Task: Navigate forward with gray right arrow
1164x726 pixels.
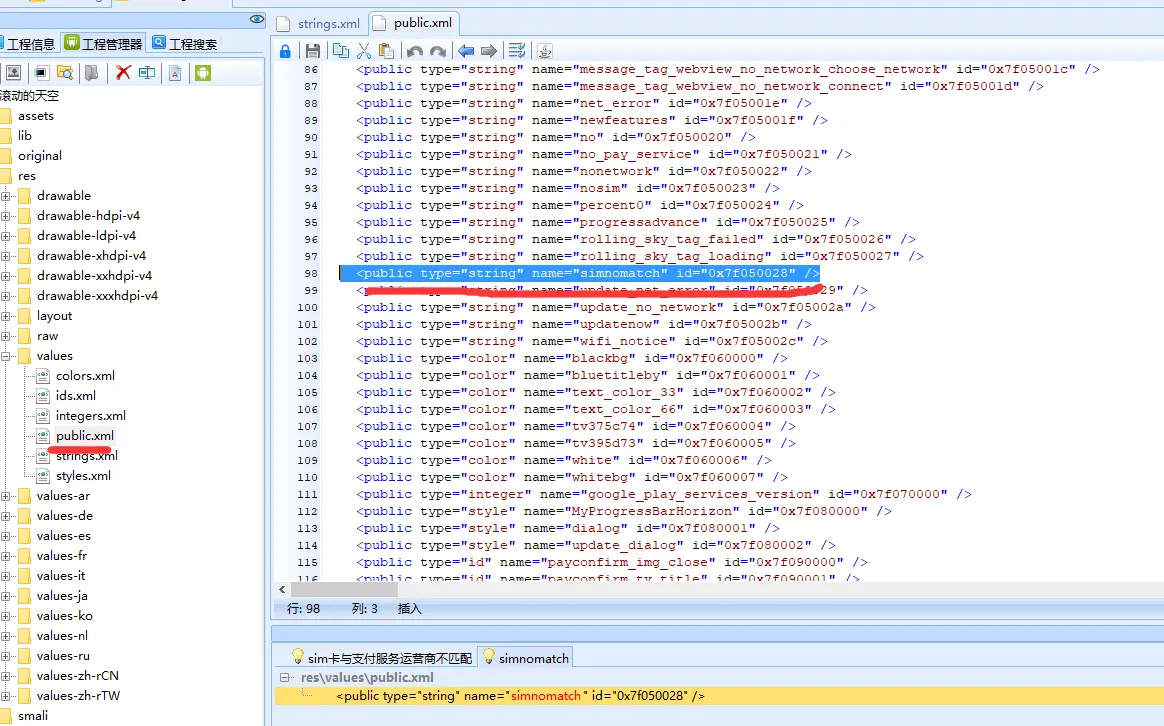Action: [x=488, y=50]
